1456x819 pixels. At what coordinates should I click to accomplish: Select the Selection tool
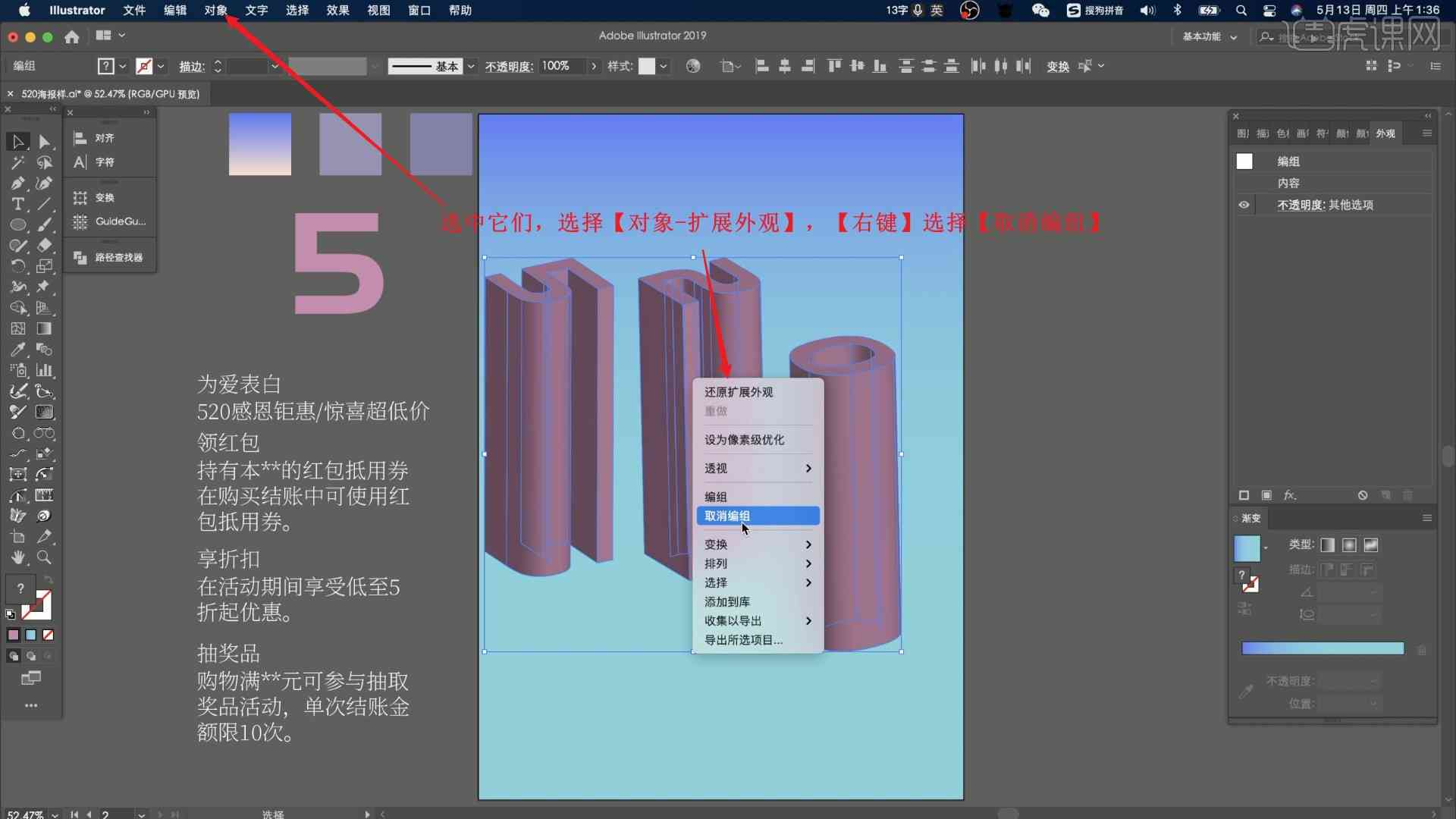click(x=18, y=142)
